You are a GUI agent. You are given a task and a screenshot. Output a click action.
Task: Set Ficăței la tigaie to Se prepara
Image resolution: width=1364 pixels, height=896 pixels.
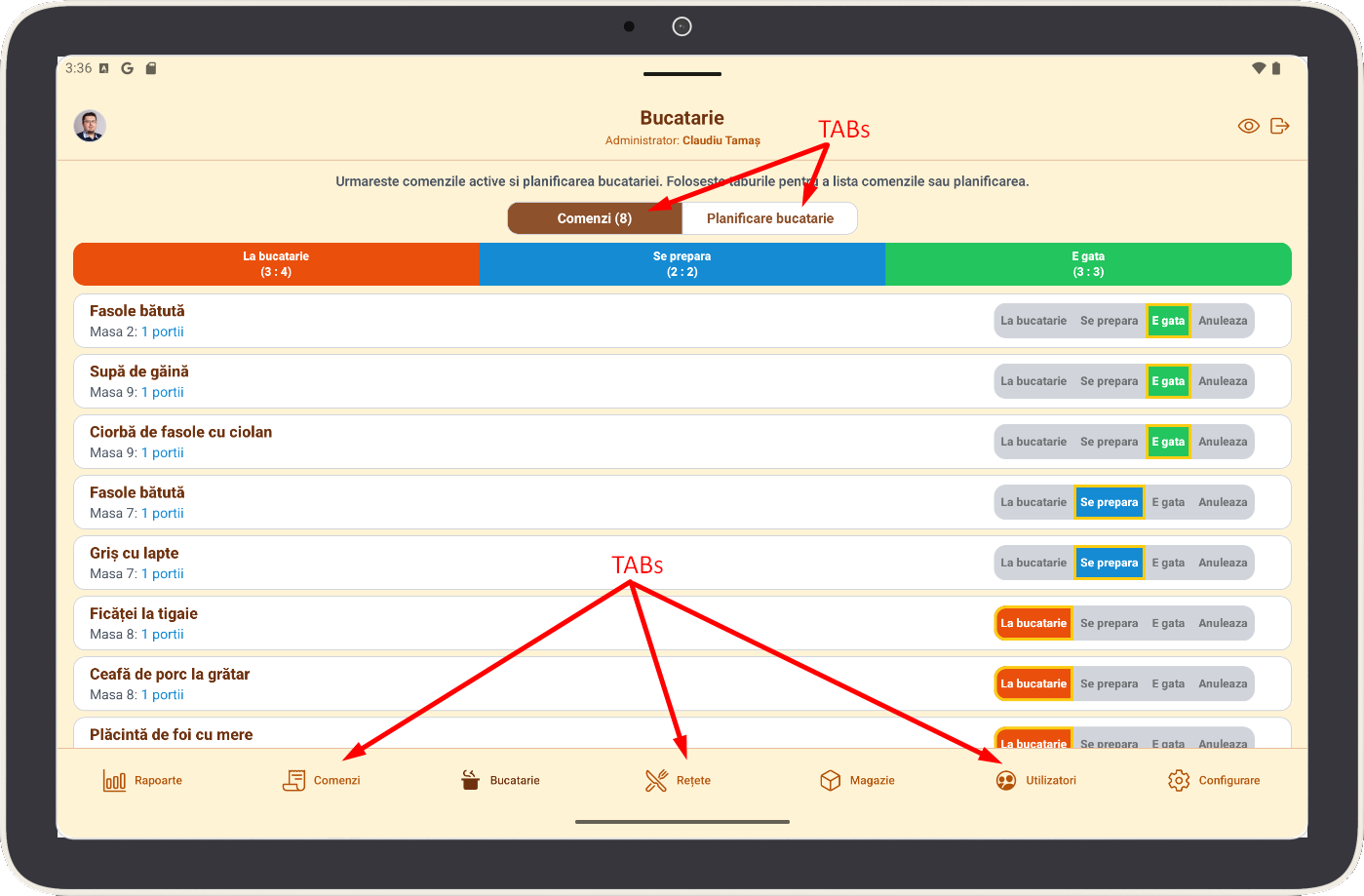pos(1109,623)
